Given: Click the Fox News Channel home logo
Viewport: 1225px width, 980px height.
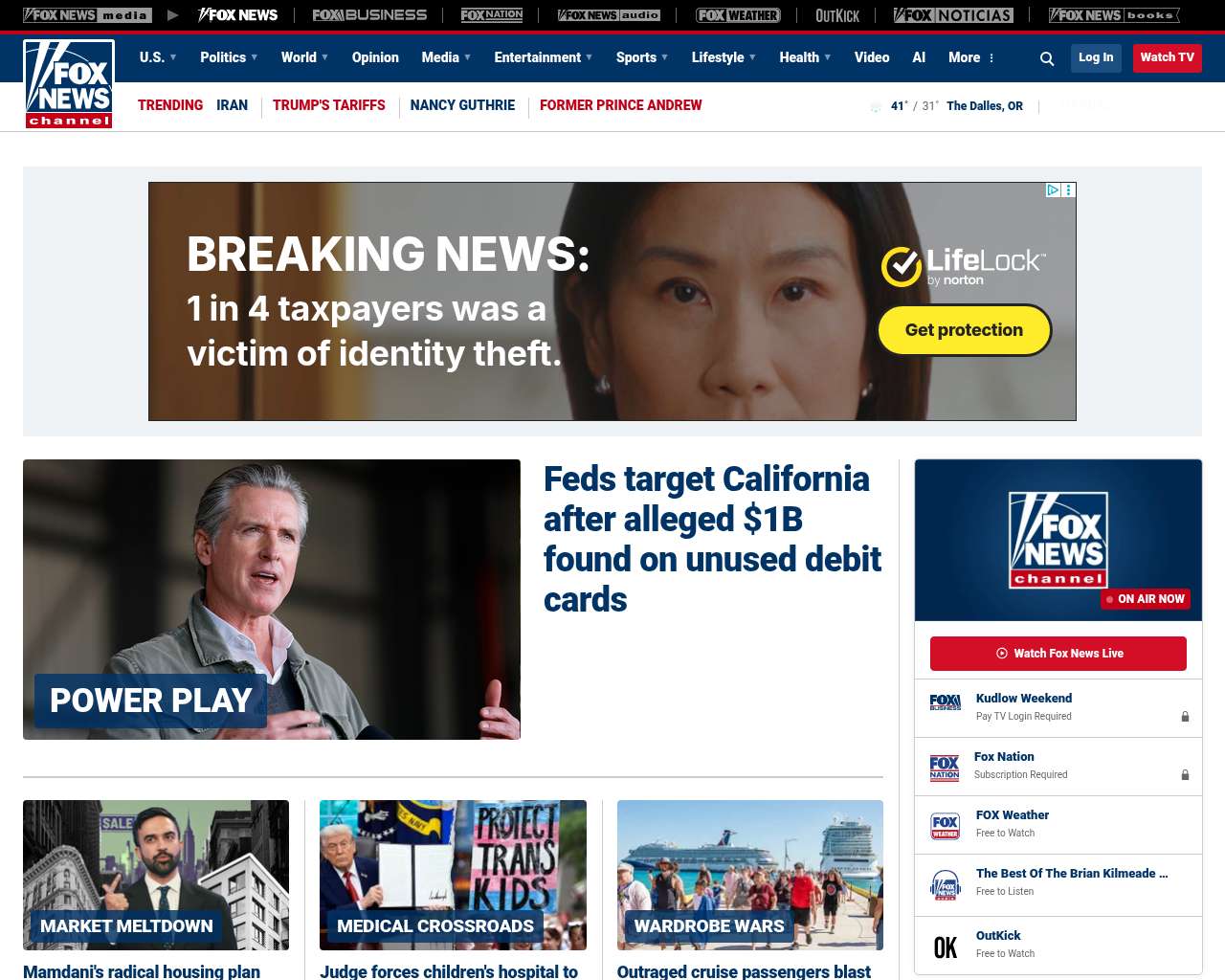Looking at the screenshot, I should tap(69, 84).
